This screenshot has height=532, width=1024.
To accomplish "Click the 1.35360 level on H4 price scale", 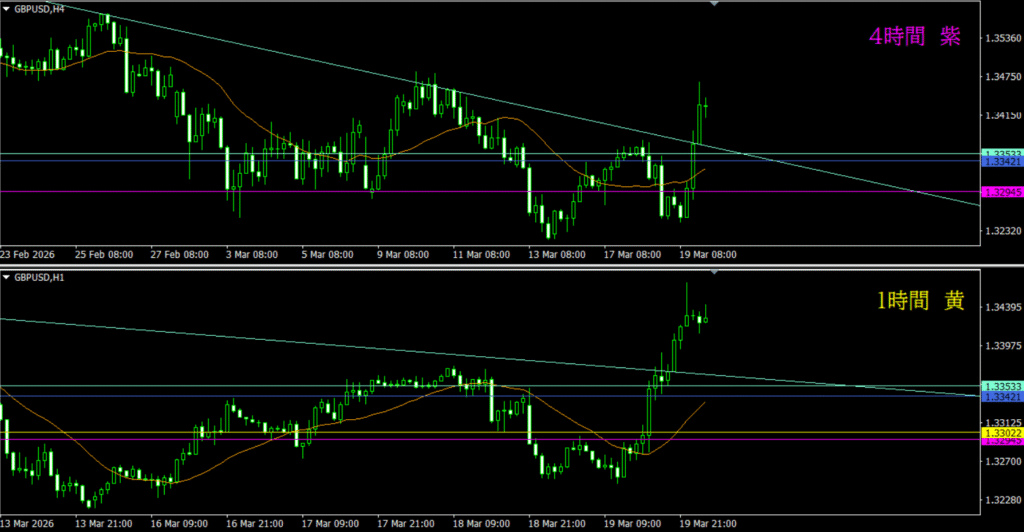I will [1001, 39].
